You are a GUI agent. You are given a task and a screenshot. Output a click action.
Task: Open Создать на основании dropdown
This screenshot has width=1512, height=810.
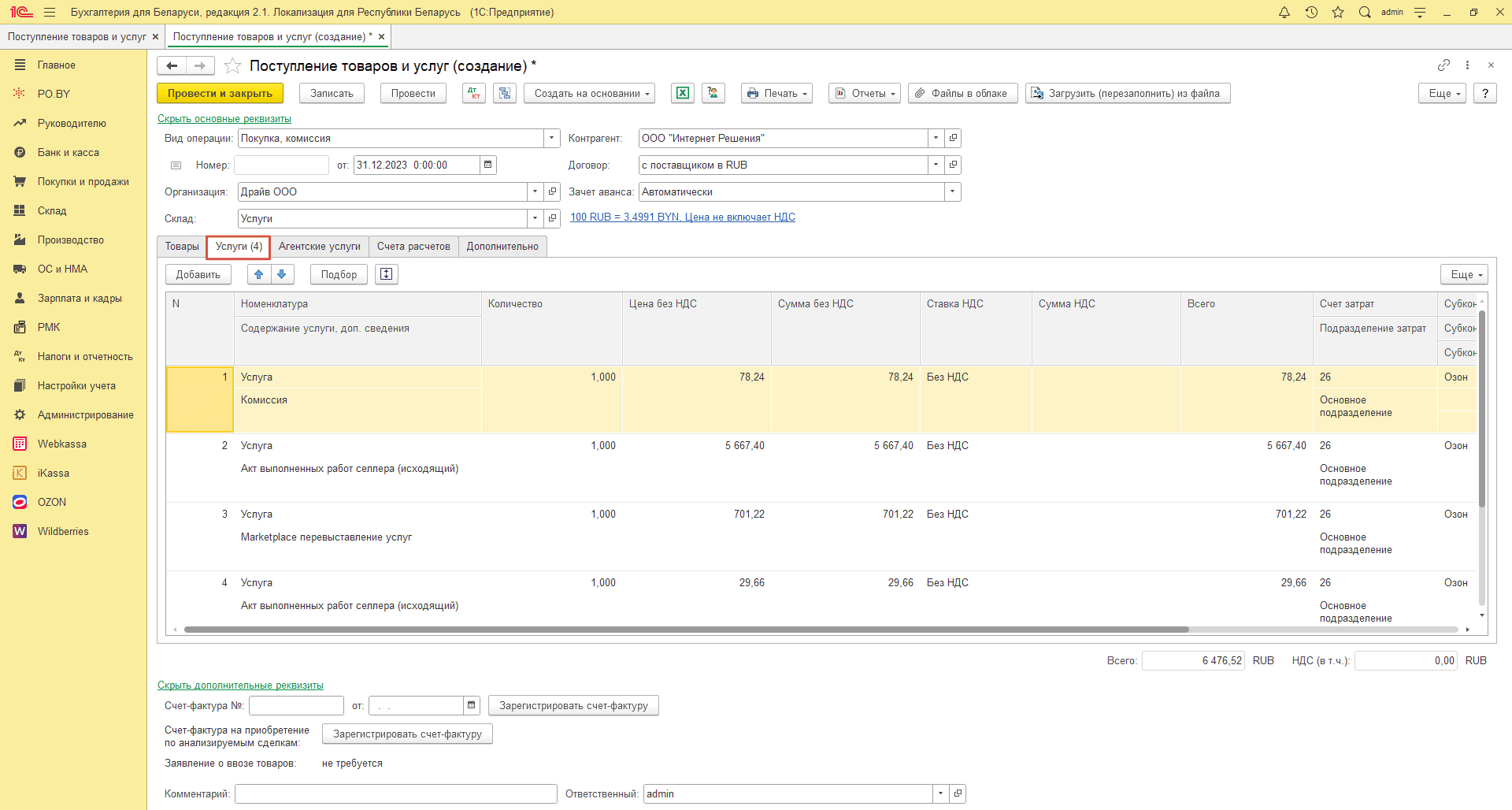(590, 93)
